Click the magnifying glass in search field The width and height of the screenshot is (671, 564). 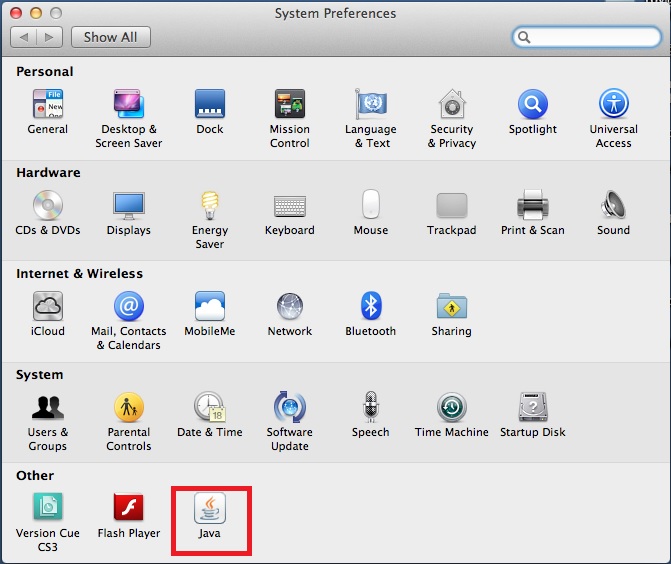[524, 38]
